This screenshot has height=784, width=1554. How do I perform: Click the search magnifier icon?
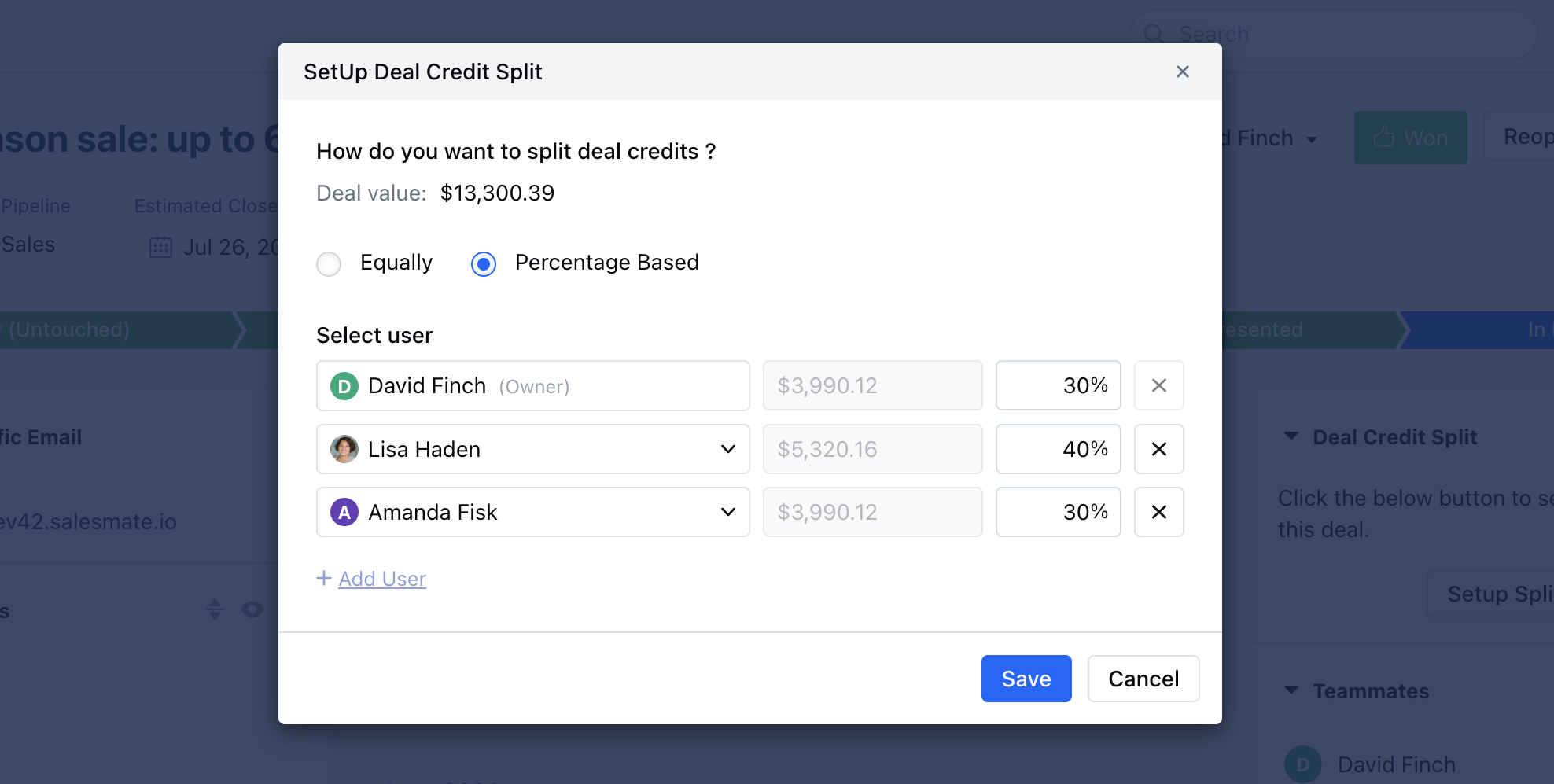click(1153, 33)
